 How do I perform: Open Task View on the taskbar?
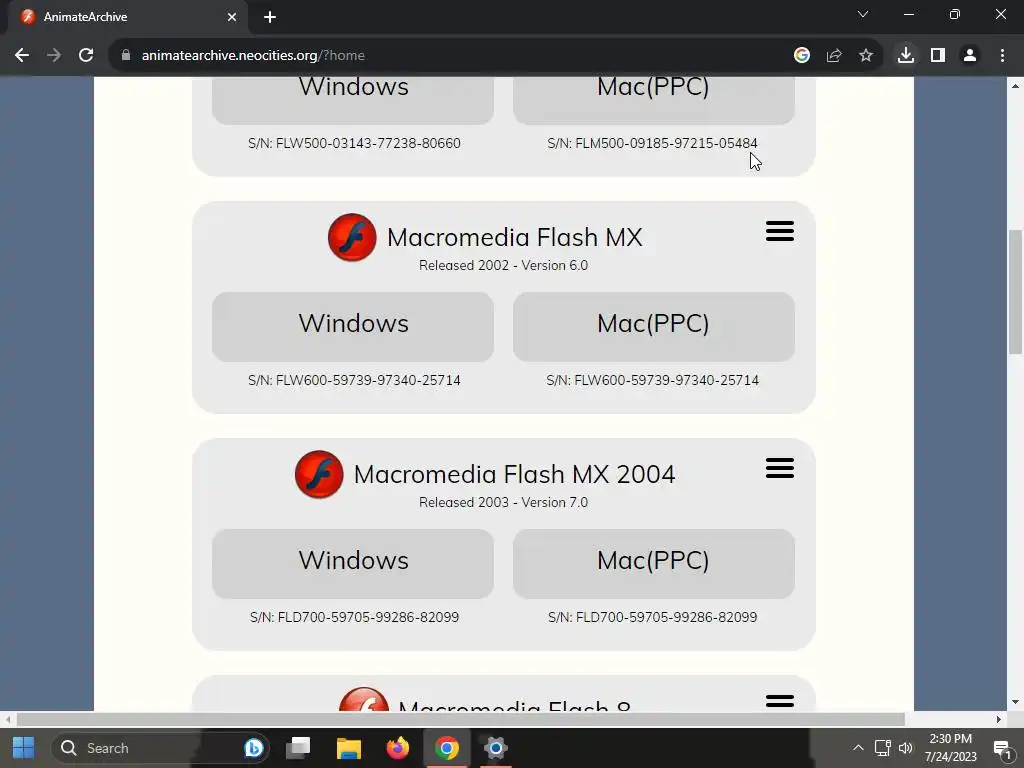click(x=299, y=748)
